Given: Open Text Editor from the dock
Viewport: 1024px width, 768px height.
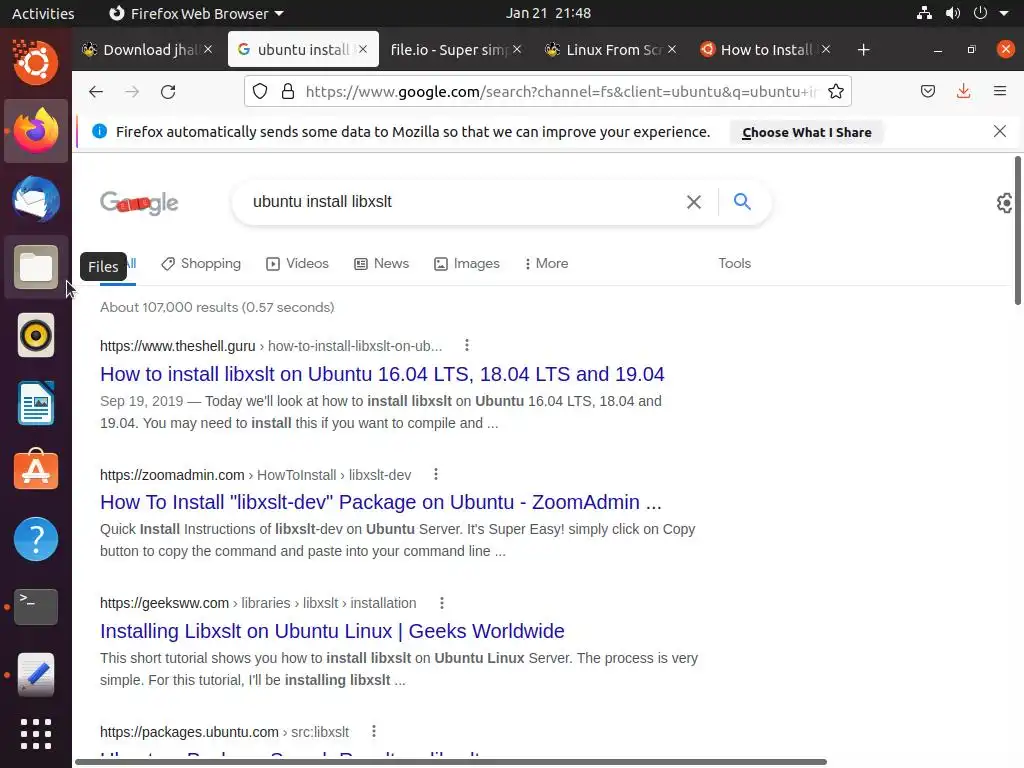Looking at the screenshot, I should pyautogui.click(x=36, y=675).
